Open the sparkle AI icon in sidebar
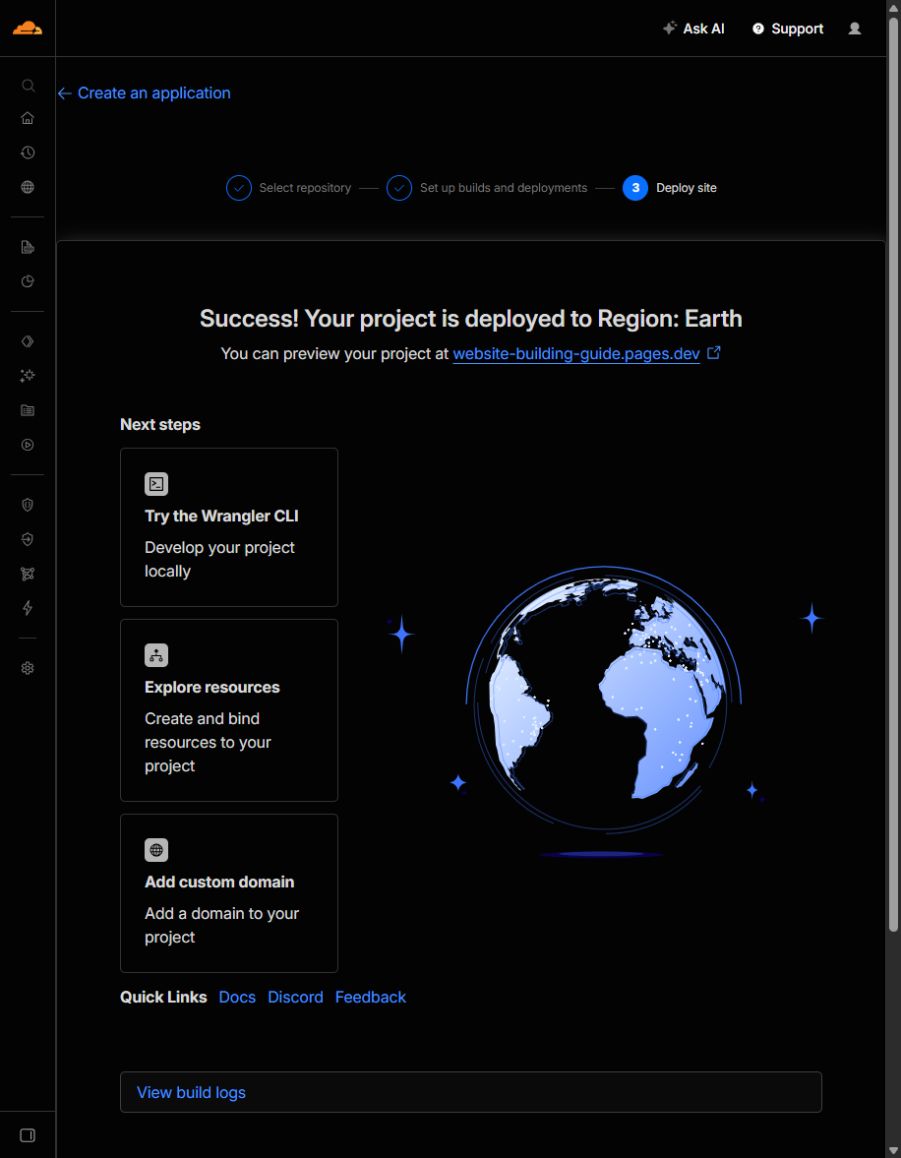This screenshot has height=1158, width=901. (27, 376)
